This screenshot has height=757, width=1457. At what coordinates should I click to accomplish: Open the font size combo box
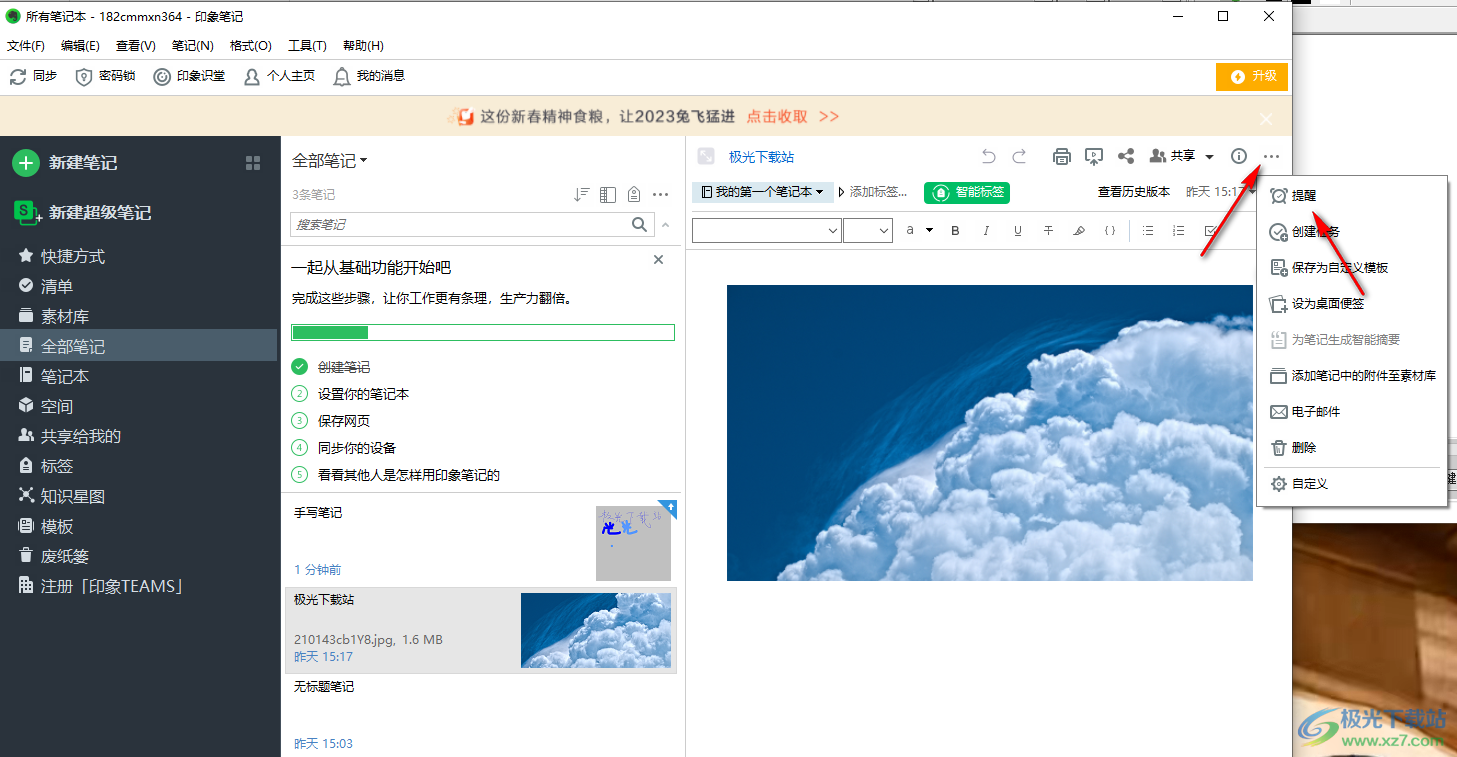pos(868,231)
